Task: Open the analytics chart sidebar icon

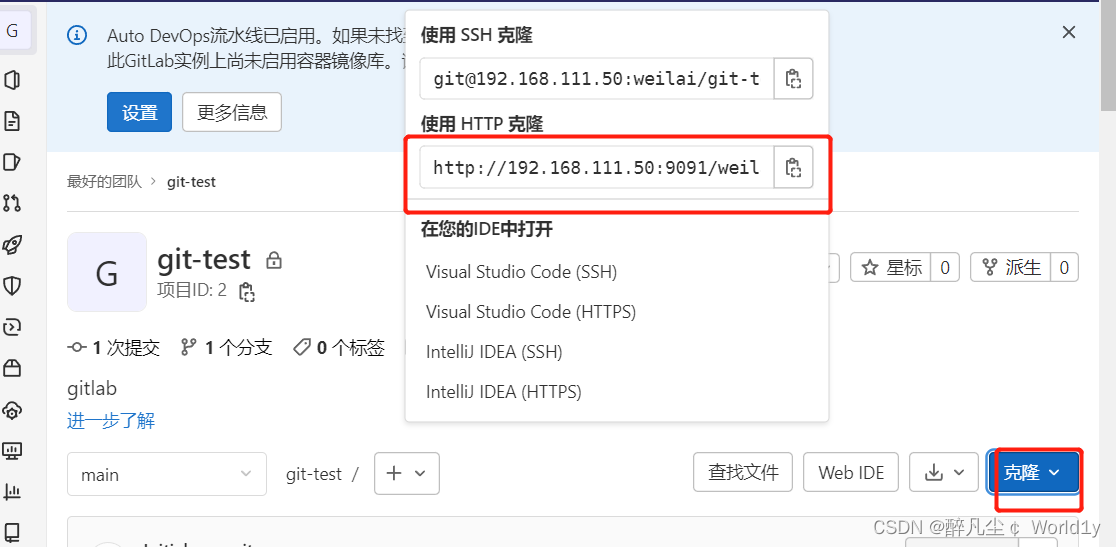Action: [x=12, y=492]
